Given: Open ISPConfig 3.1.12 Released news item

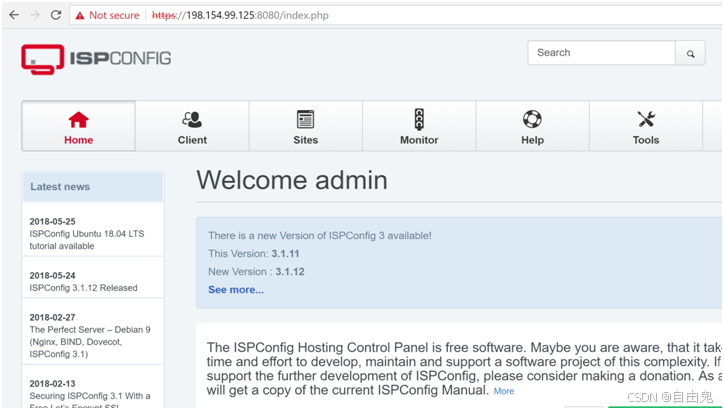Looking at the screenshot, I should (x=84, y=288).
